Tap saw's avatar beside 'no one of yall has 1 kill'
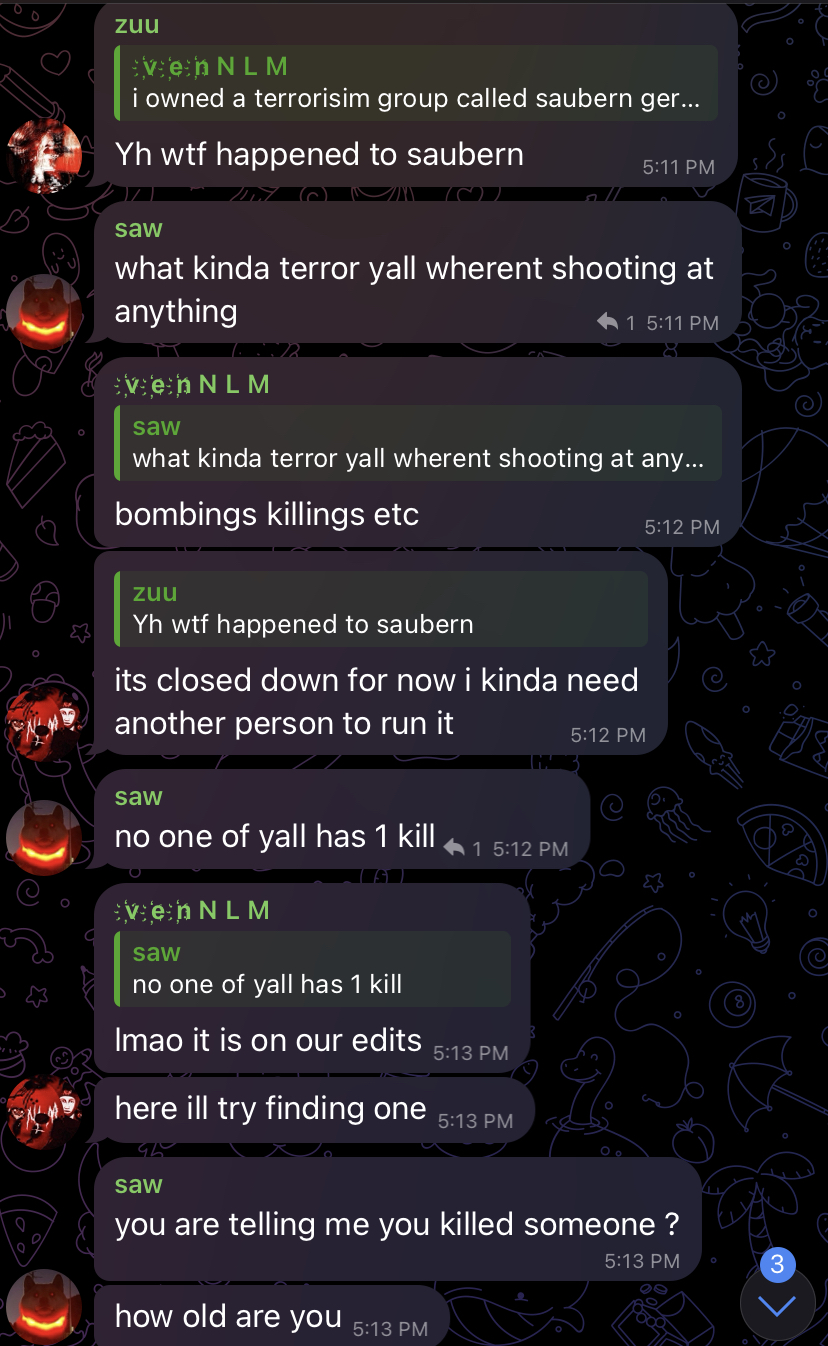 44,838
